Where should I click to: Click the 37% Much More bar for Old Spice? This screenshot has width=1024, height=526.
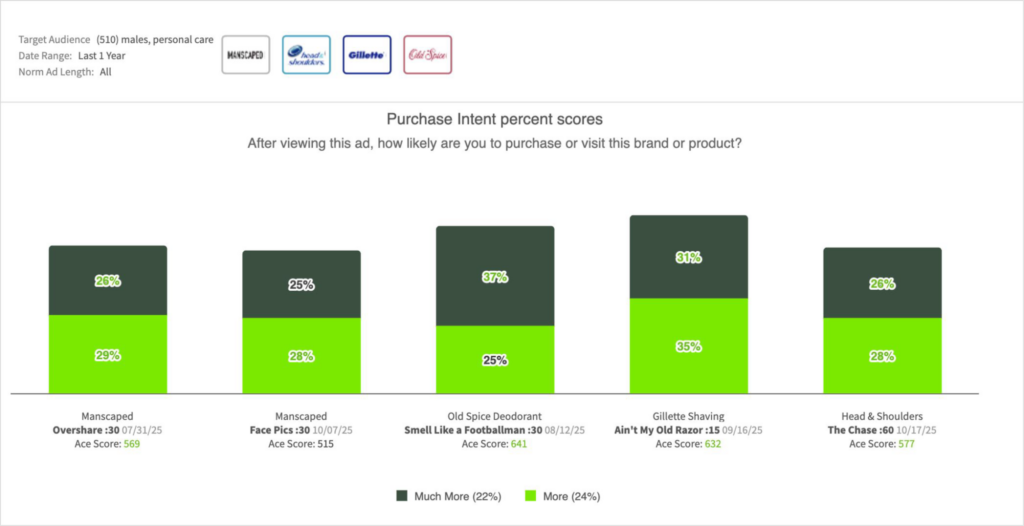point(494,275)
